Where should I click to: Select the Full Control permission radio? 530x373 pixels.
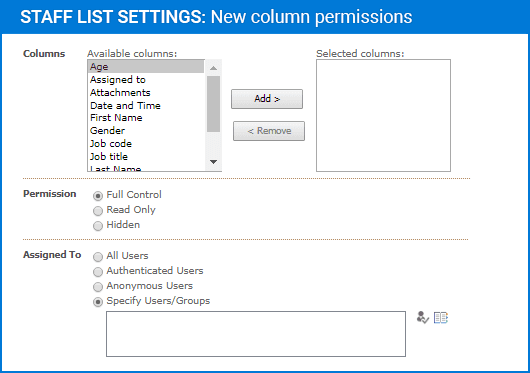pos(98,196)
